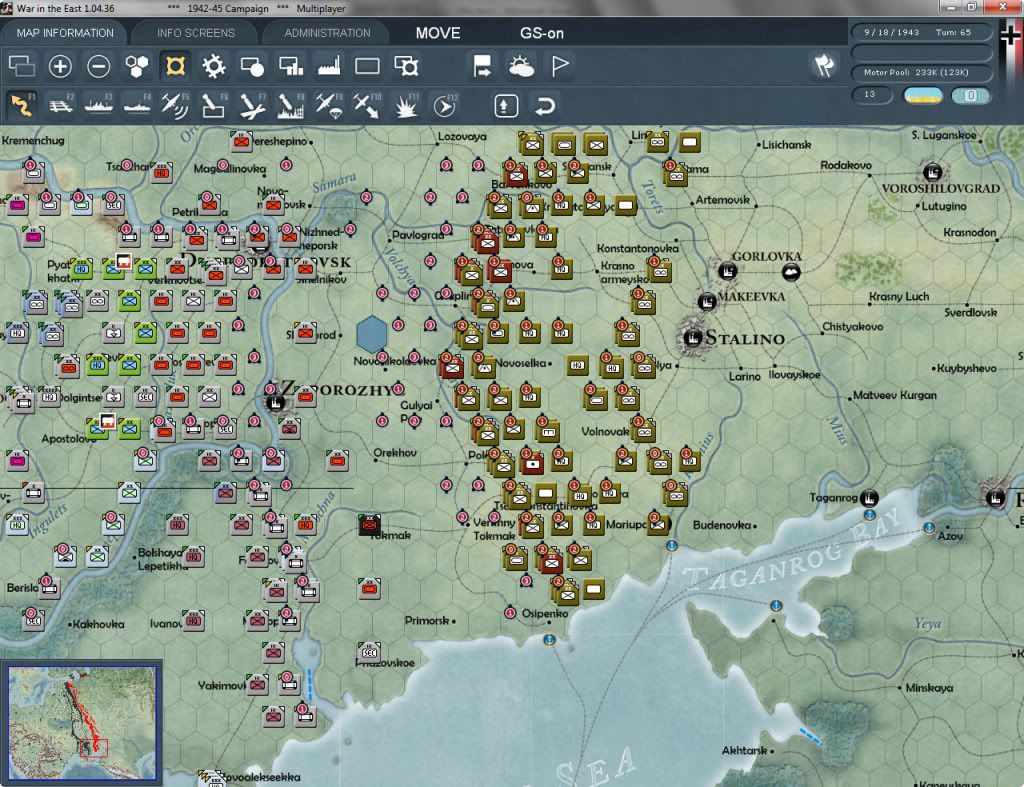The width and height of the screenshot is (1024, 787).
Task: Click the factory icon at Taganrog
Action: click(869, 498)
